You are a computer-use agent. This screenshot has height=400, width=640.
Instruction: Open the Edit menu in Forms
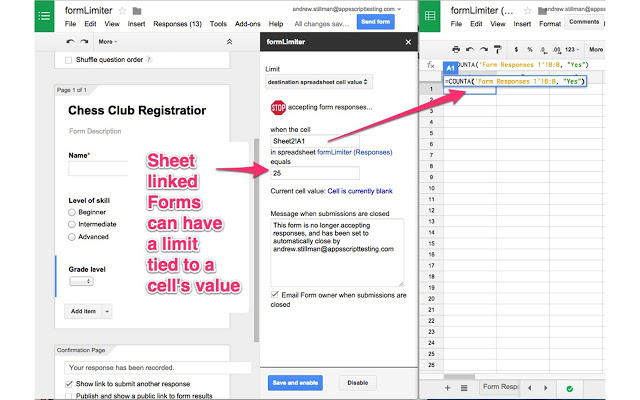90,24
